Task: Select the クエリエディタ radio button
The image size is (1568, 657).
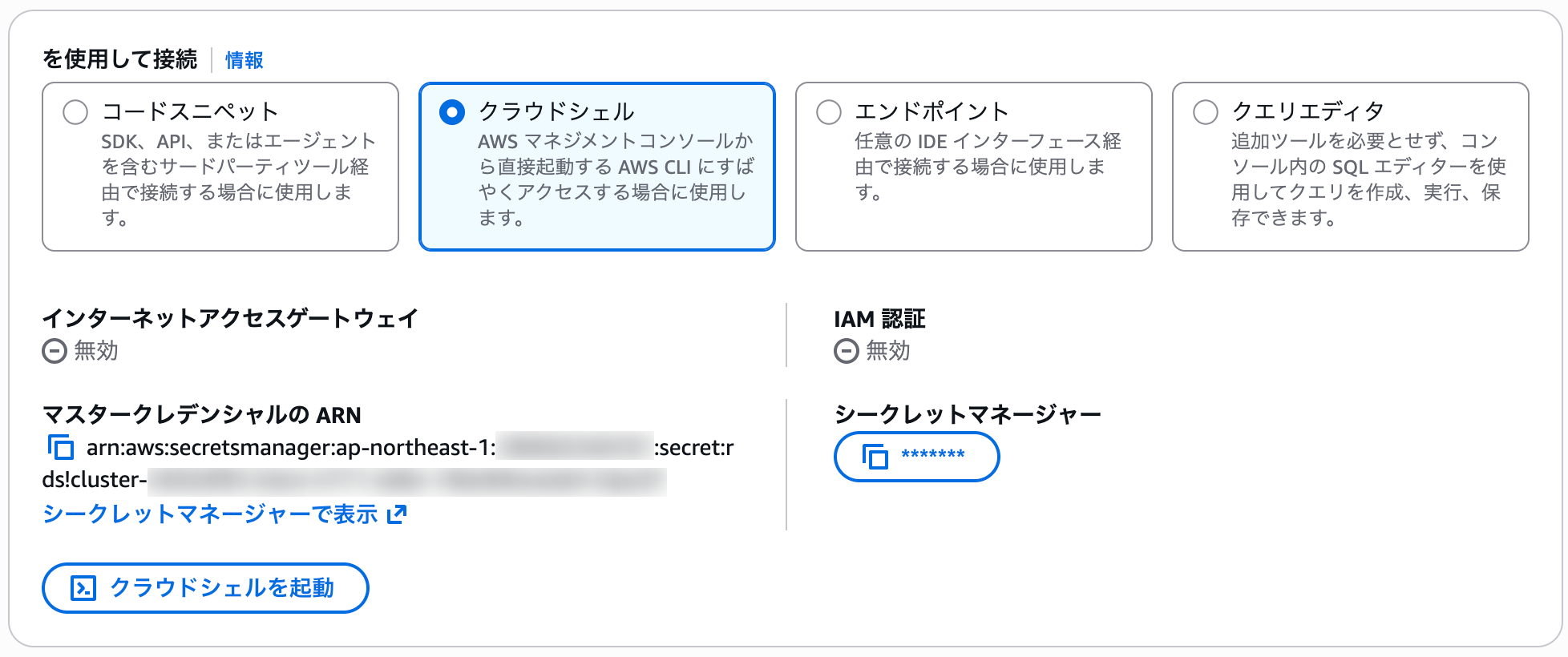Action: point(1204,113)
